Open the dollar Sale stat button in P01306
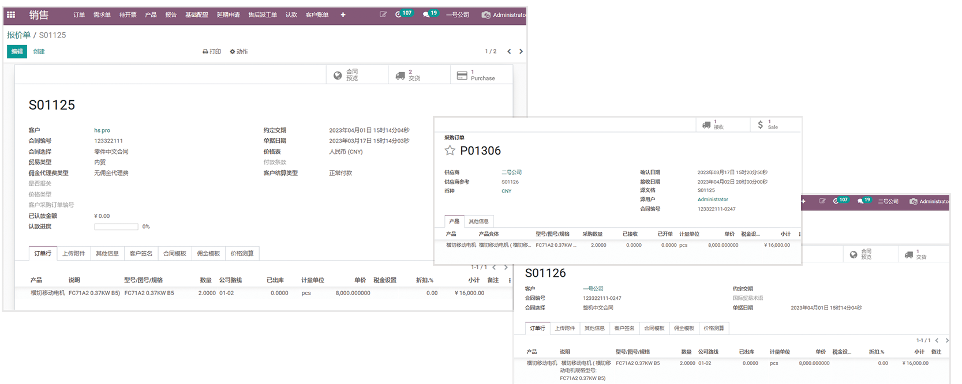962x384 pixels. pyautogui.click(x=775, y=125)
